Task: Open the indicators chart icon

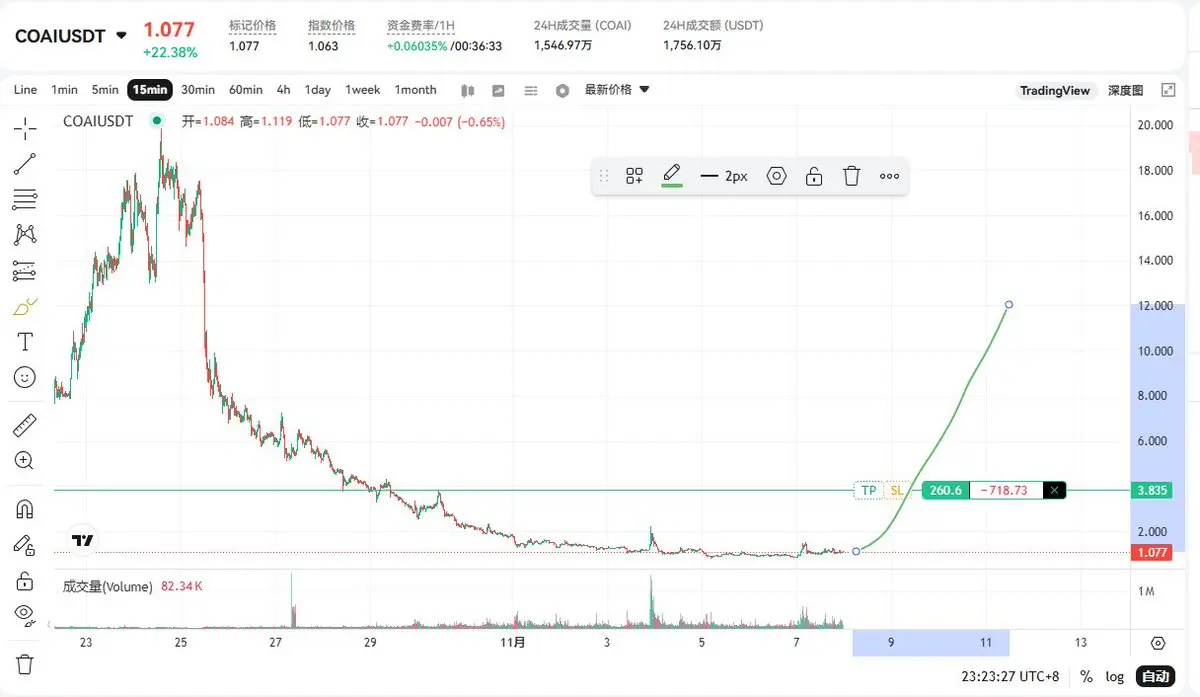Action: tap(499, 90)
